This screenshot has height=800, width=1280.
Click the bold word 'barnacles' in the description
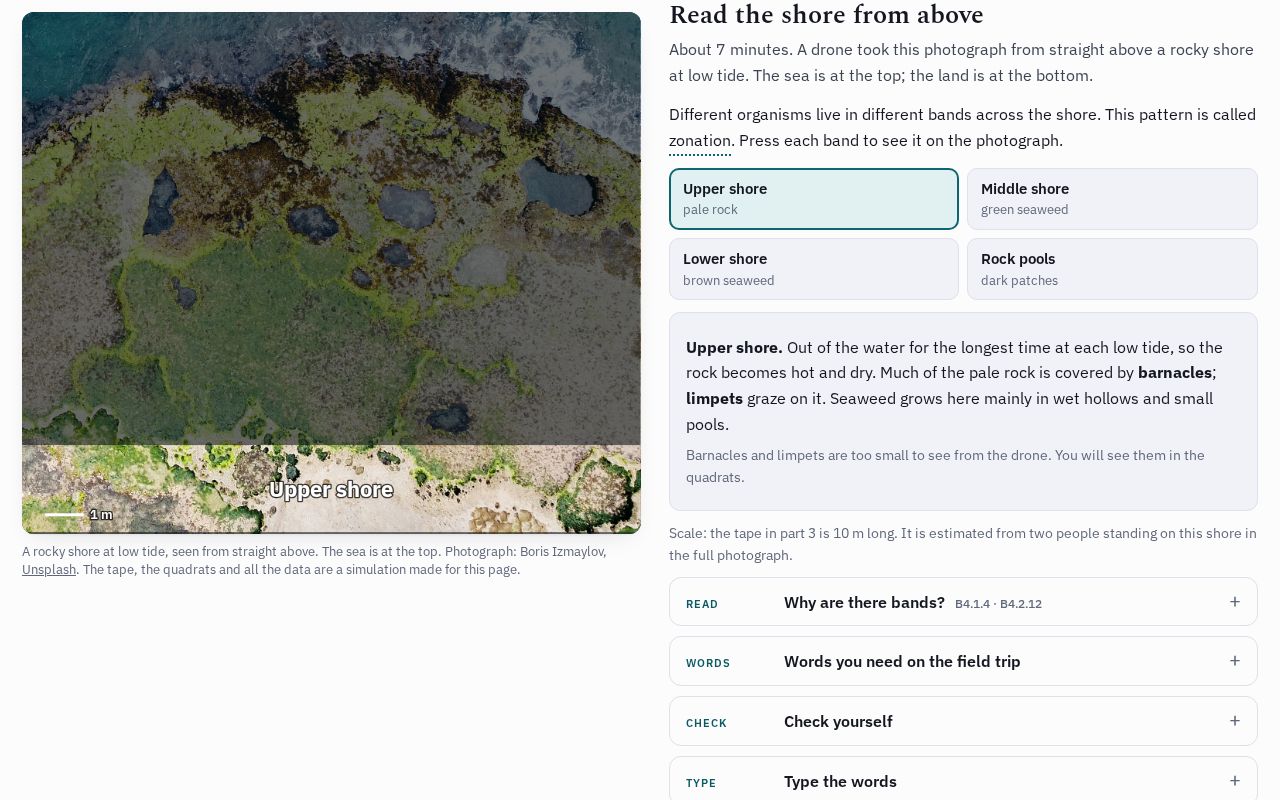pos(1175,373)
